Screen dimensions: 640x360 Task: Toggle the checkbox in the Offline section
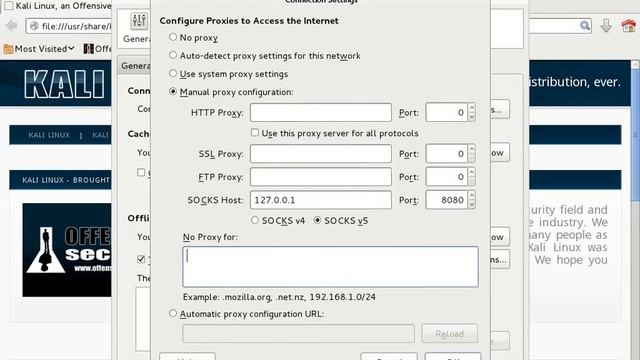click(x=141, y=259)
